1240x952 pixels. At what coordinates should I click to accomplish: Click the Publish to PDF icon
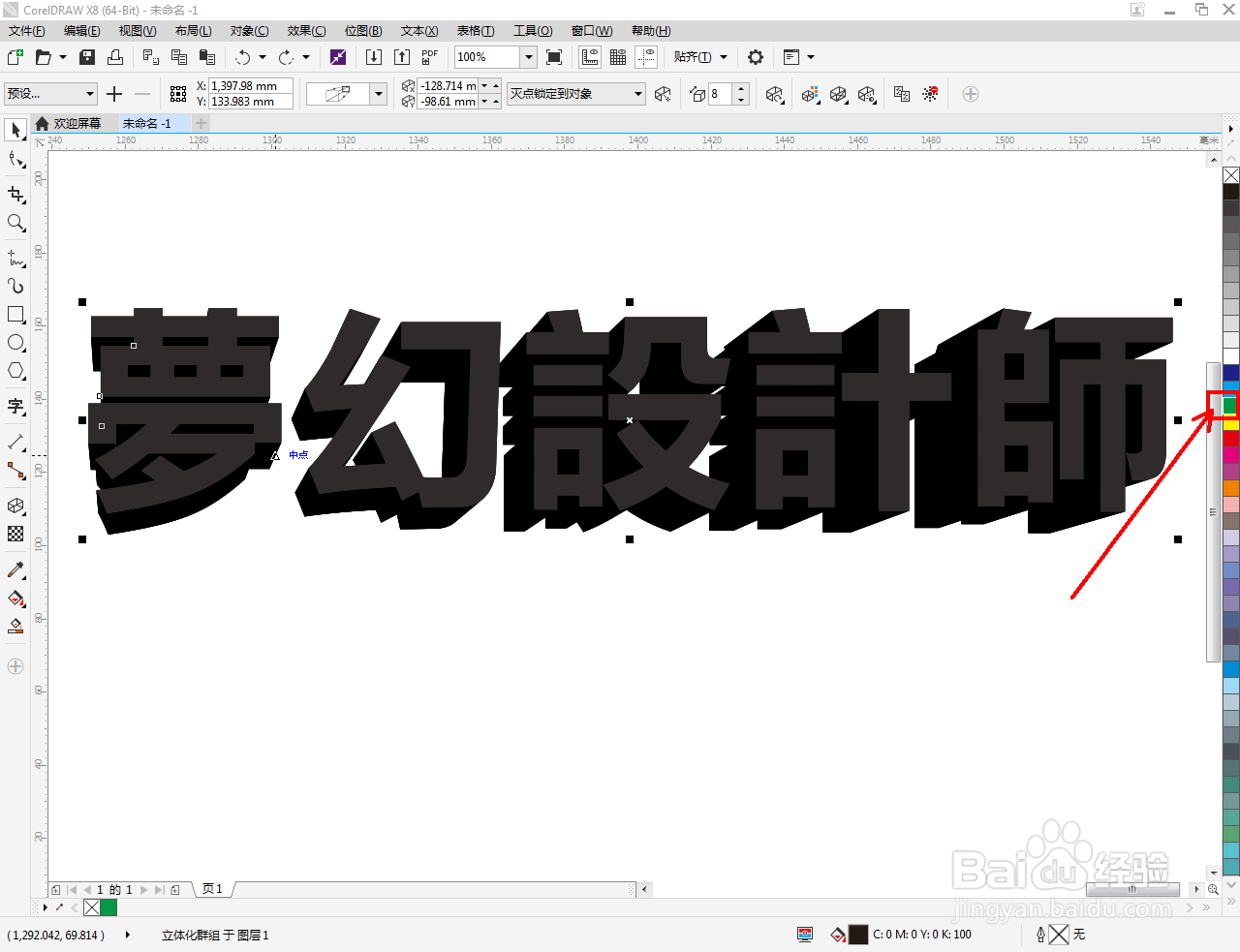click(430, 57)
